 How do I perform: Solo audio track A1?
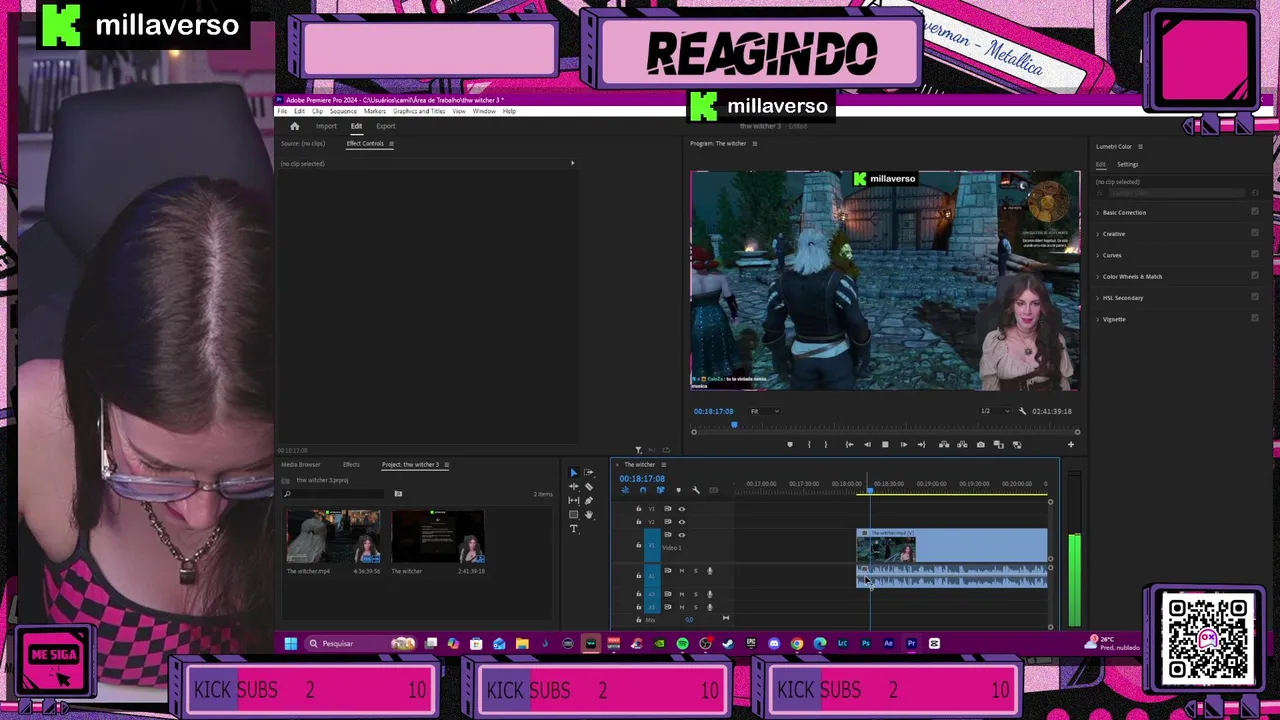tap(696, 571)
